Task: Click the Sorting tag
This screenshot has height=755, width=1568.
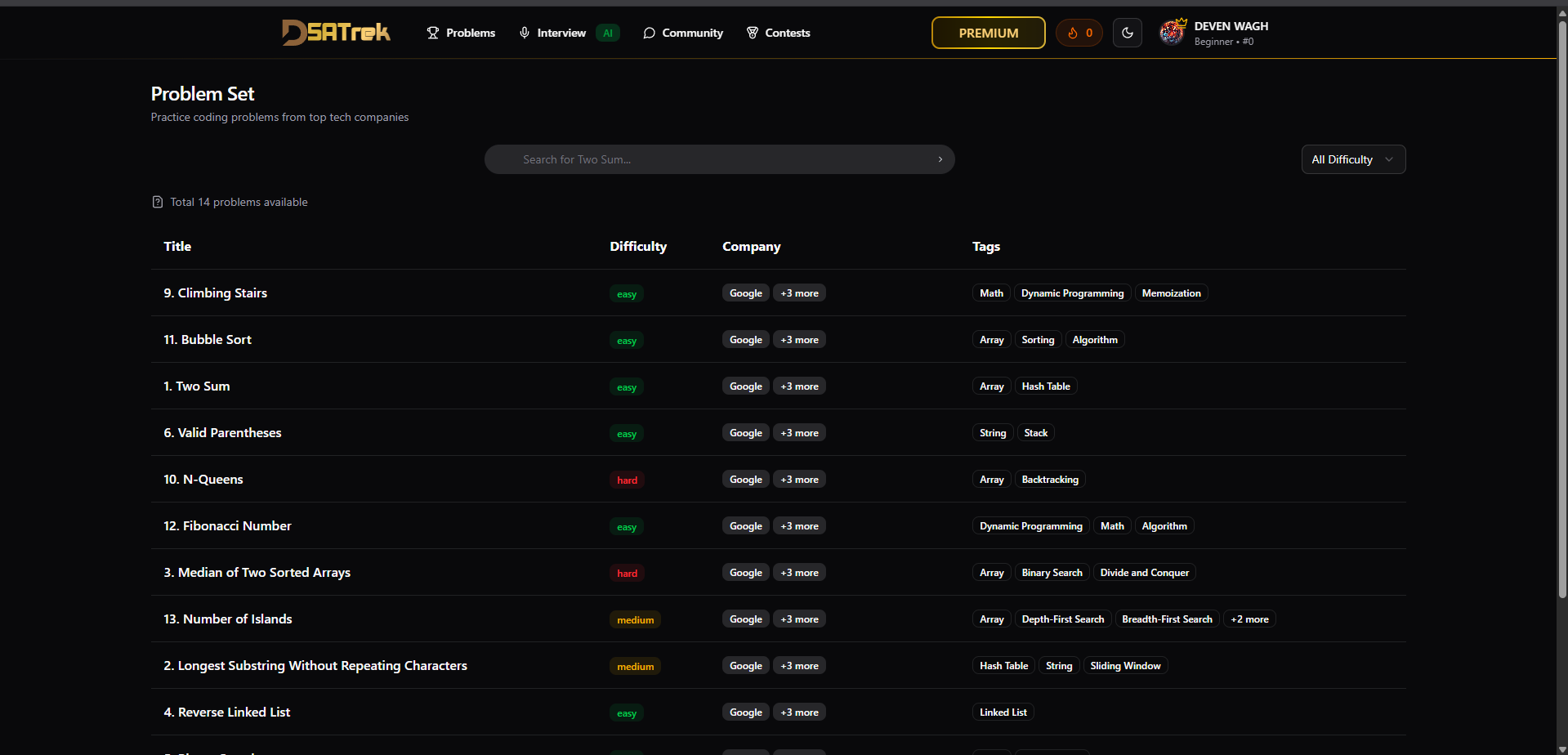Action: [x=1038, y=339]
